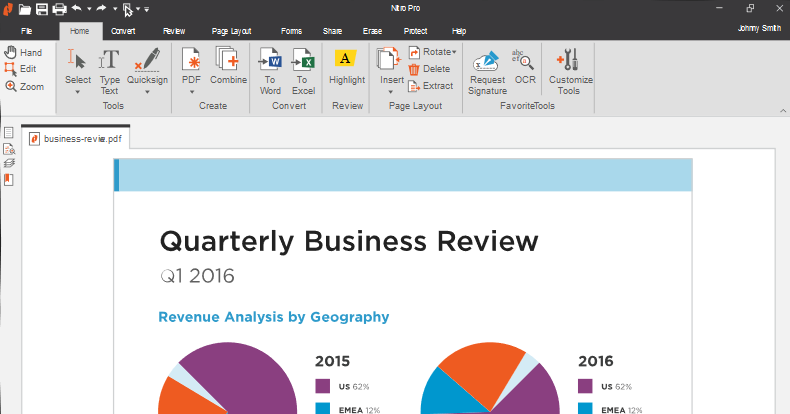Open customize quick access toolbar arrow
The image size is (790, 414).
[x=147, y=9]
